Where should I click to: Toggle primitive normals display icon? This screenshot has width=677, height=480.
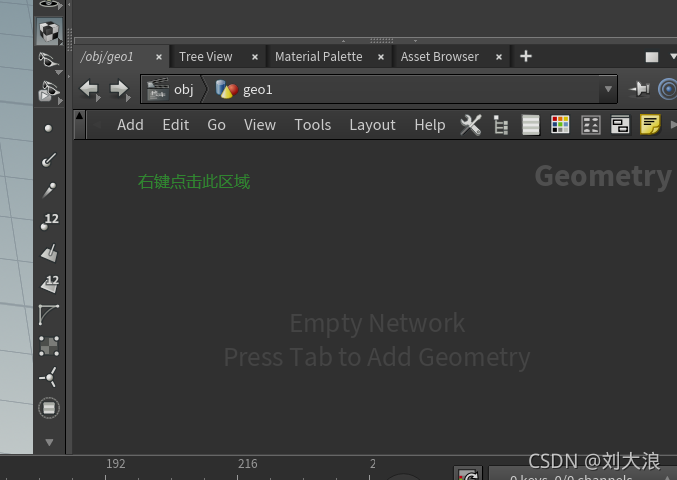point(49,253)
